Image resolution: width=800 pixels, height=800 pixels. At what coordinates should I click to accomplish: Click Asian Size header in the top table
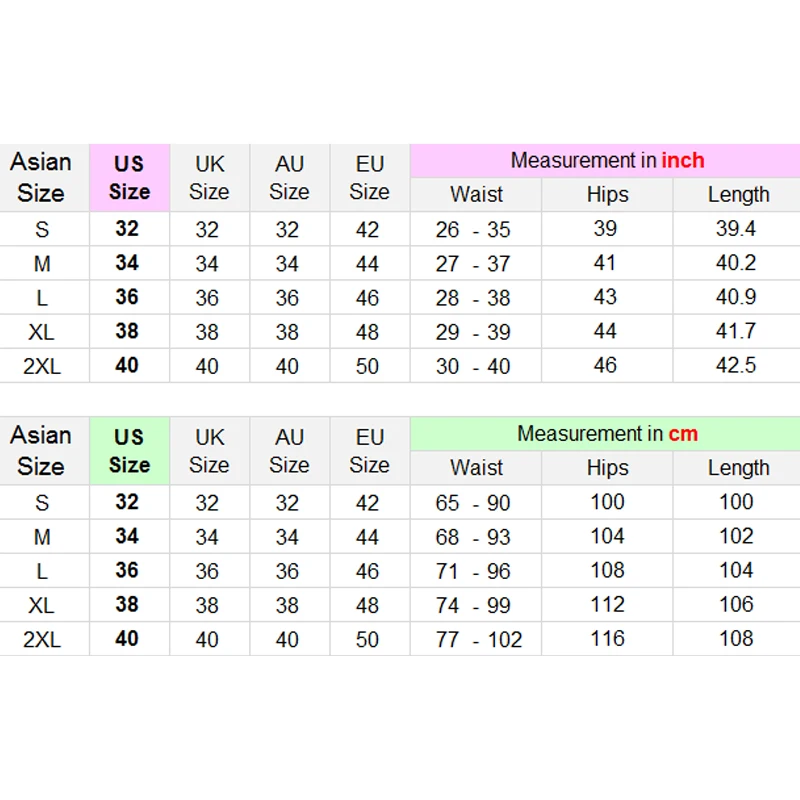coord(41,178)
